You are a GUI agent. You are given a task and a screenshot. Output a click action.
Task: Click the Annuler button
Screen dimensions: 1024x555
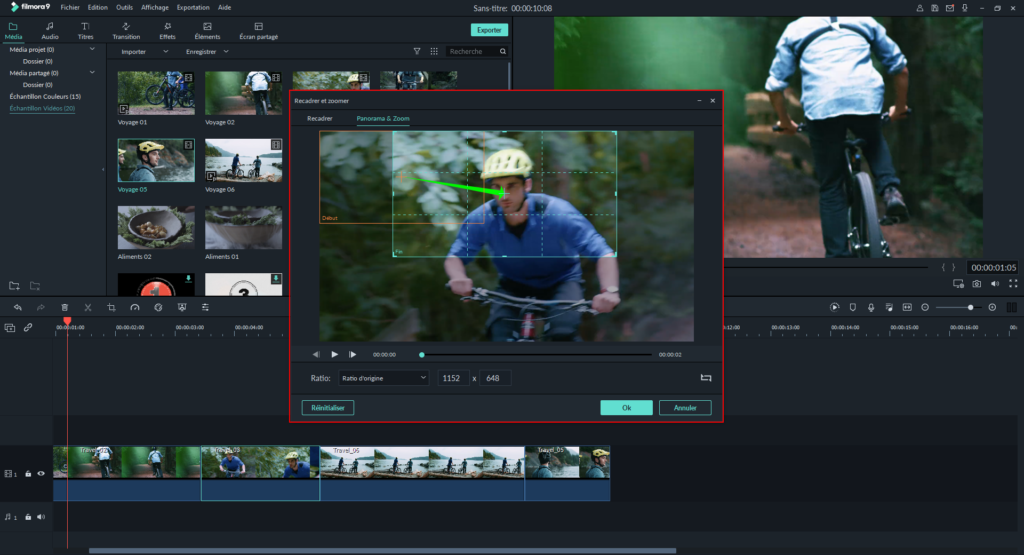pyautogui.click(x=685, y=407)
